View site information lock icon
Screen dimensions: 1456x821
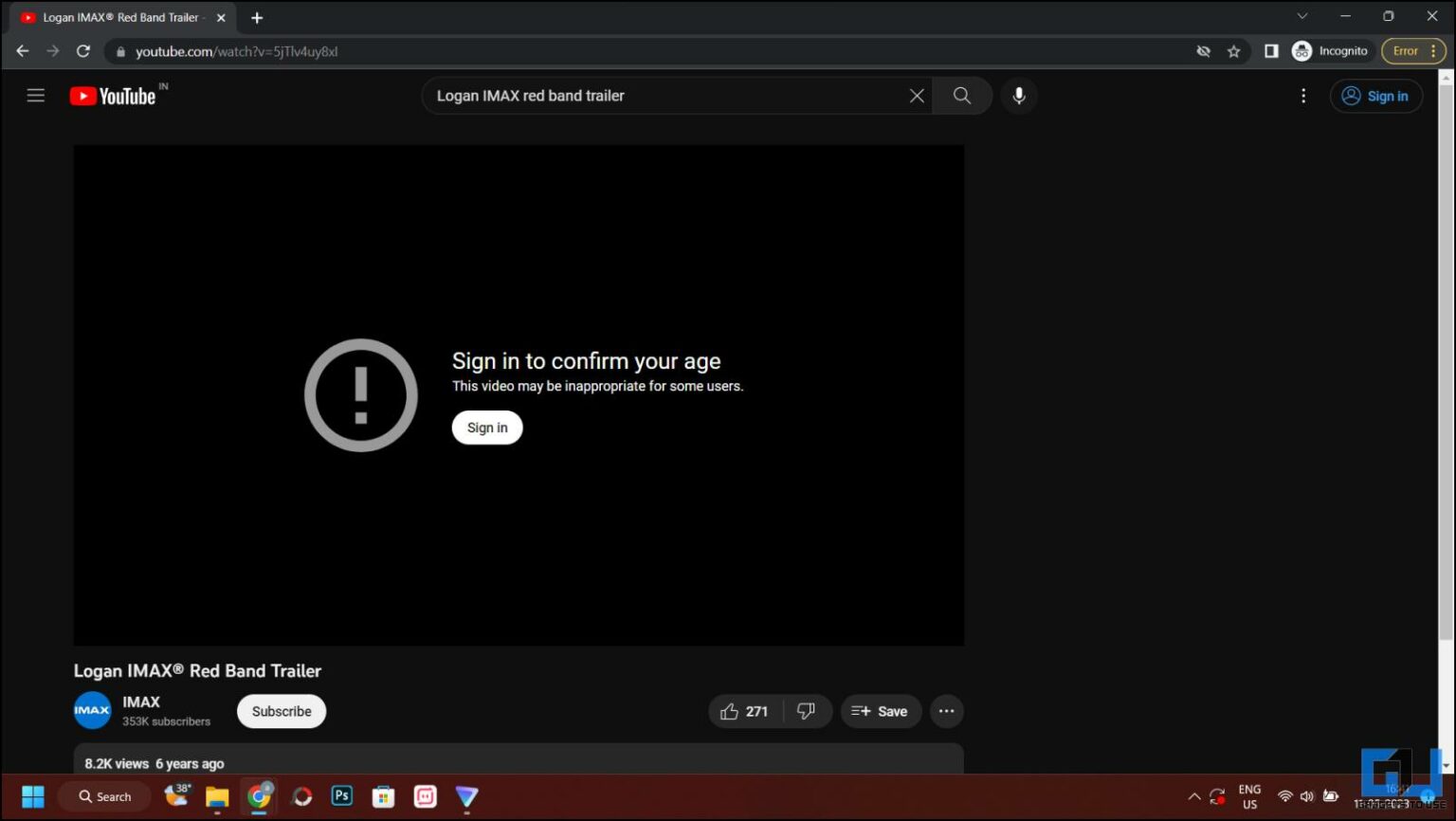click(x=120, y=51)
